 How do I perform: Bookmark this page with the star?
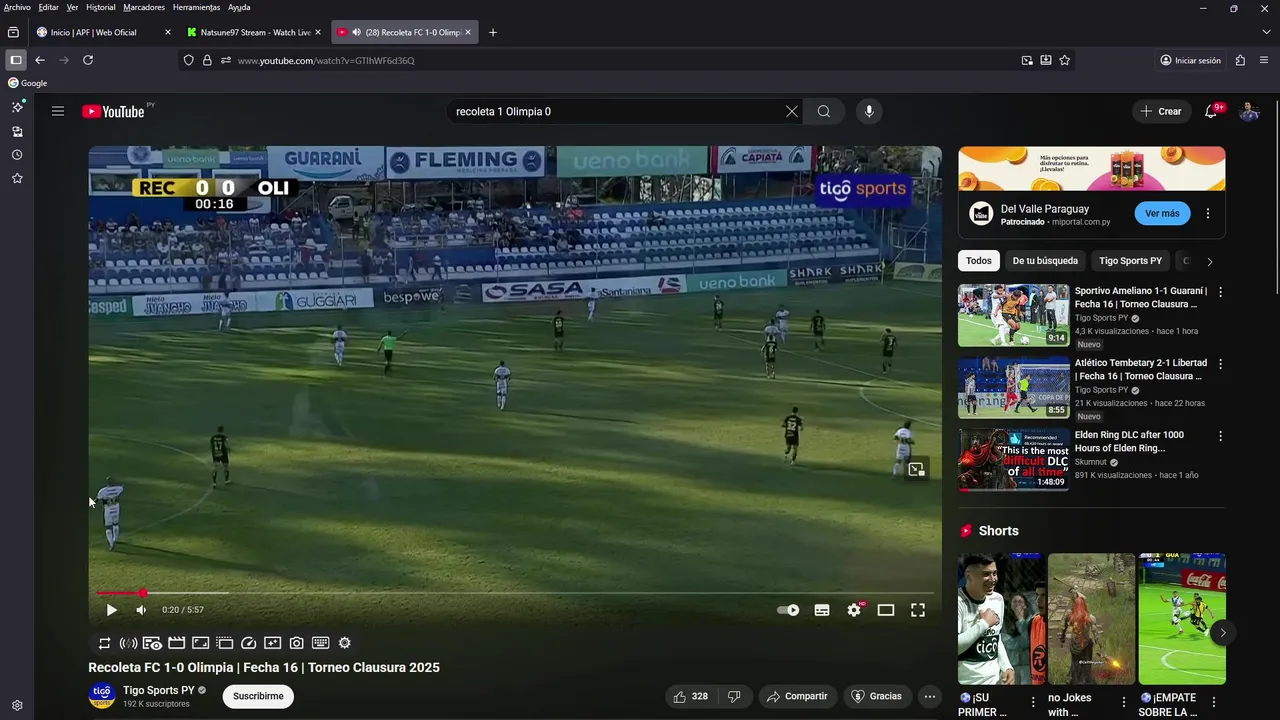tap(1065, 60)
